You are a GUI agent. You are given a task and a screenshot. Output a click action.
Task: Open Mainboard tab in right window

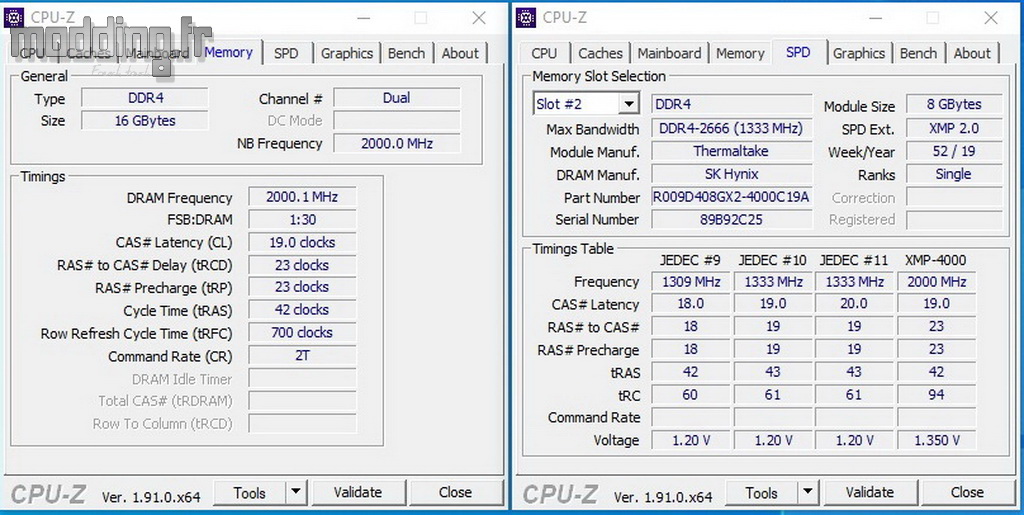click(x=669, y=54)
